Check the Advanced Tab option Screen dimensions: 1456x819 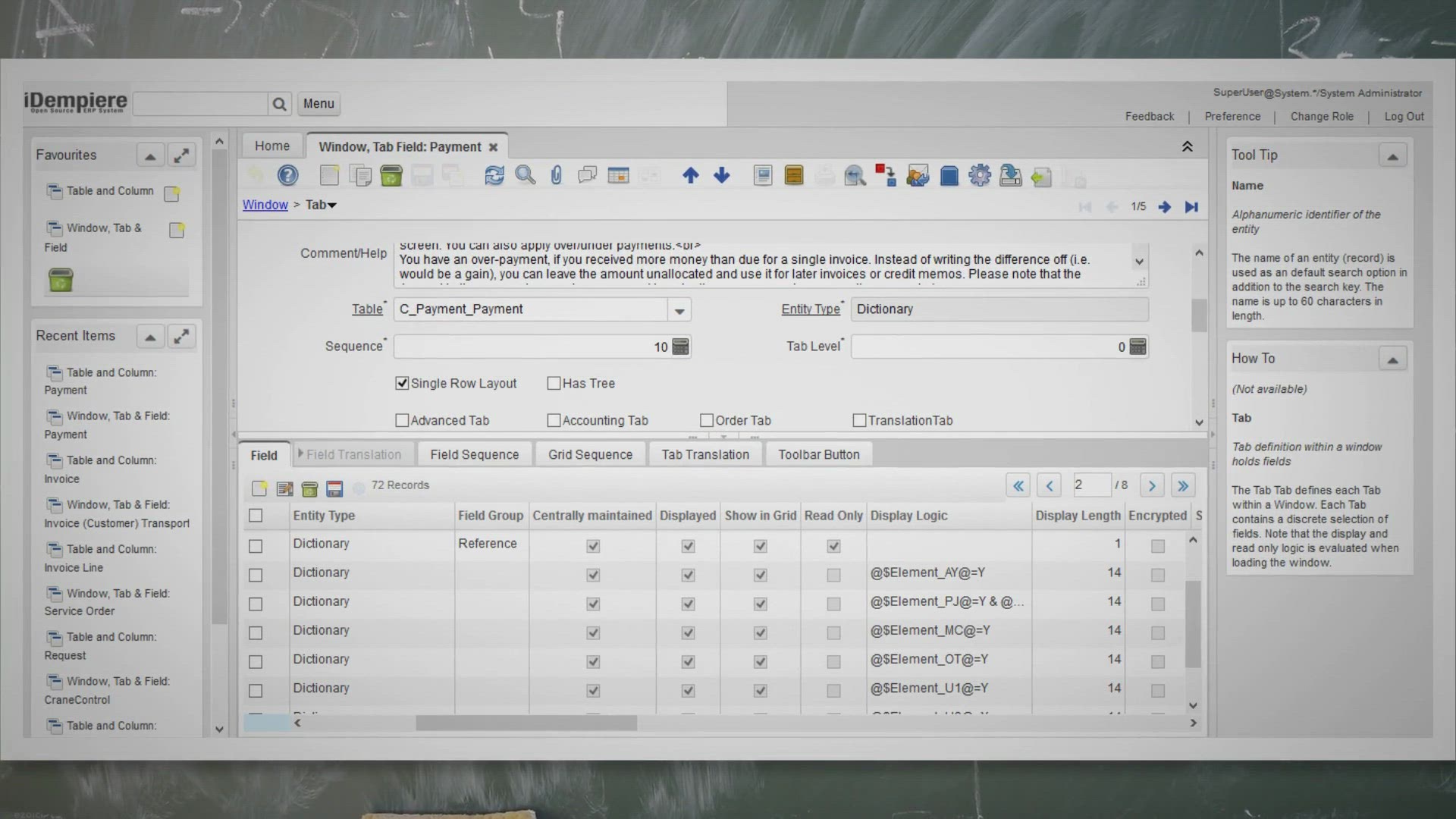click(x=402, y=420)
